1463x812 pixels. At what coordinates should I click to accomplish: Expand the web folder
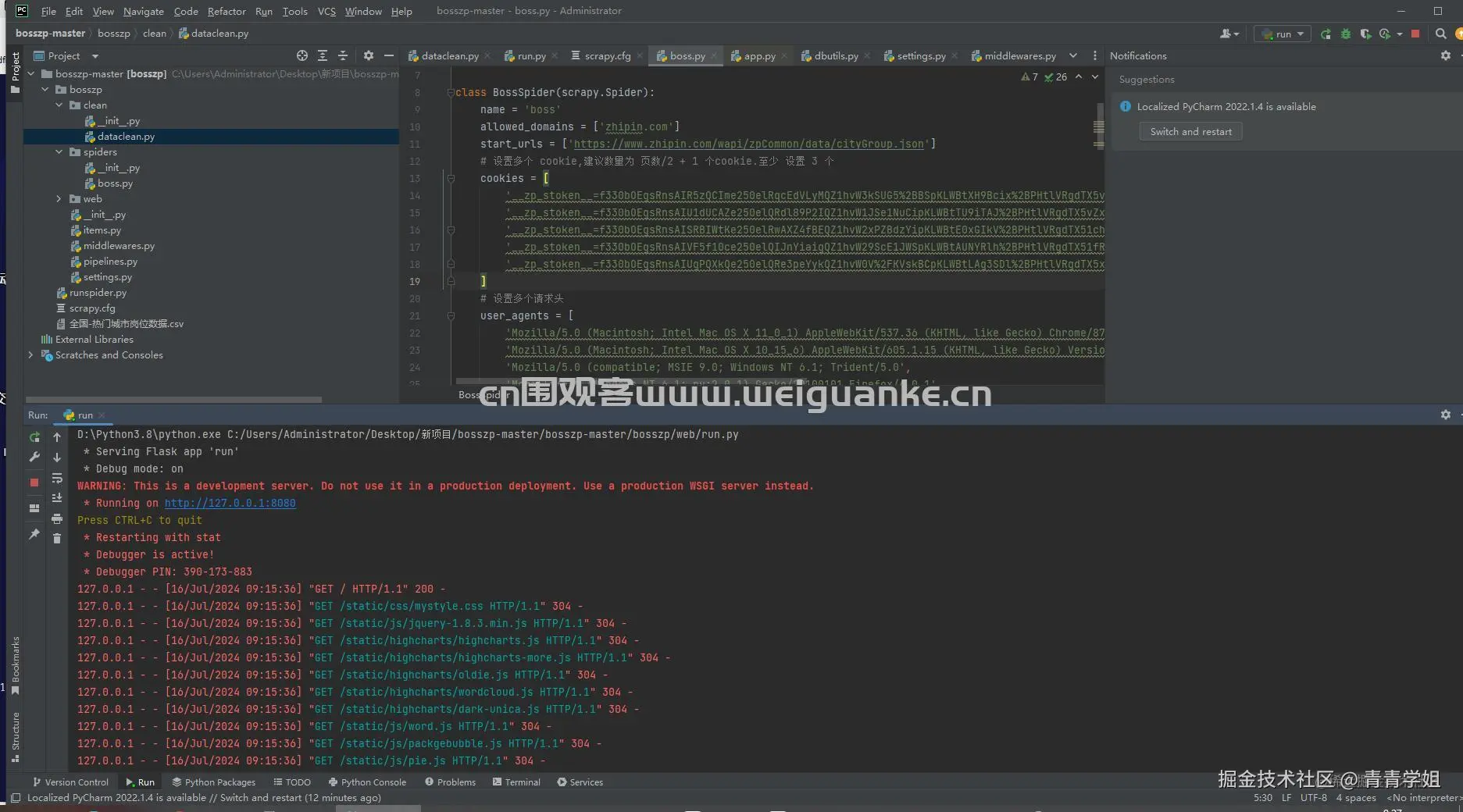[59, 199]
